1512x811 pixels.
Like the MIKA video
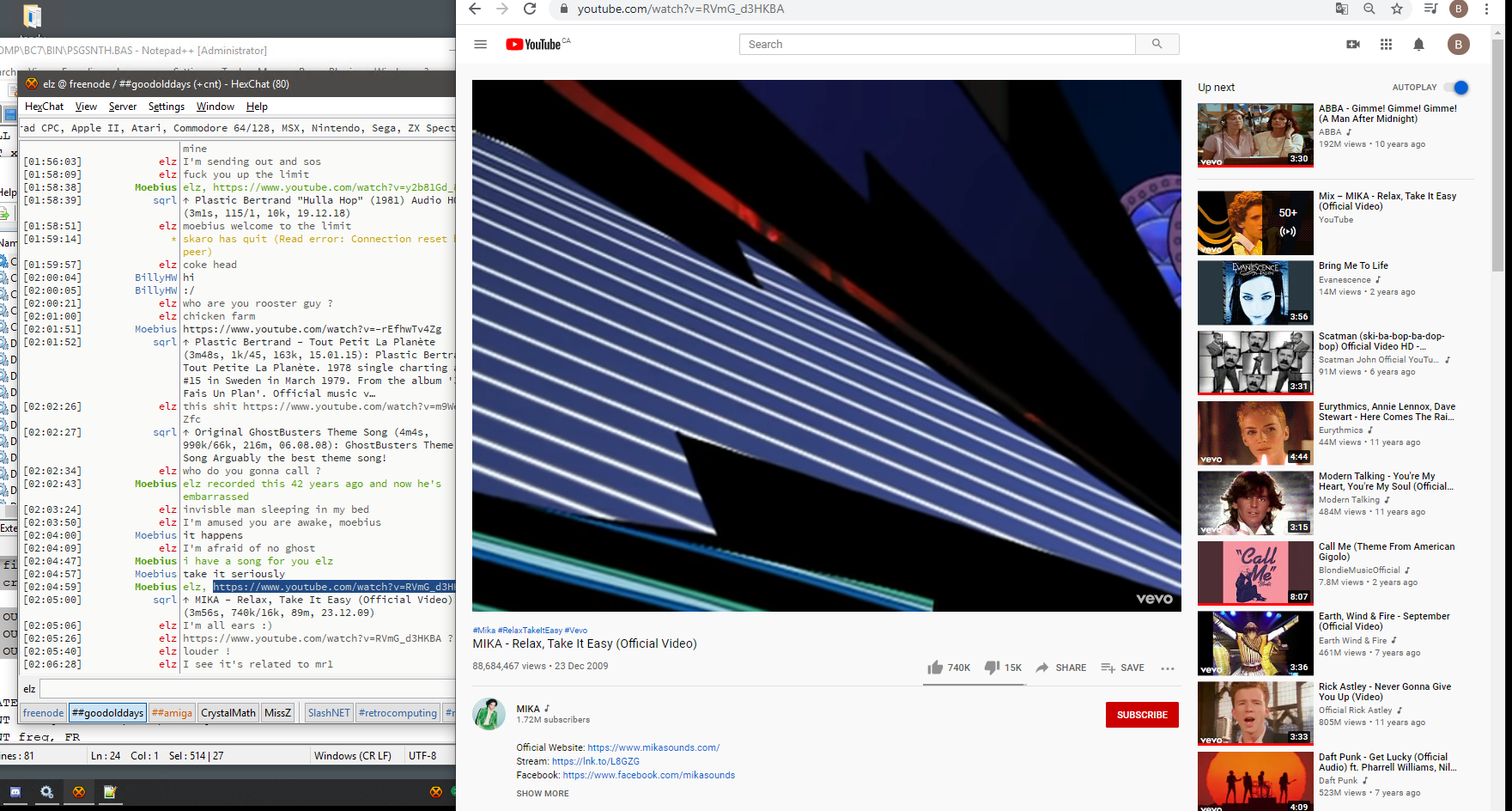[x=949, y=668]
